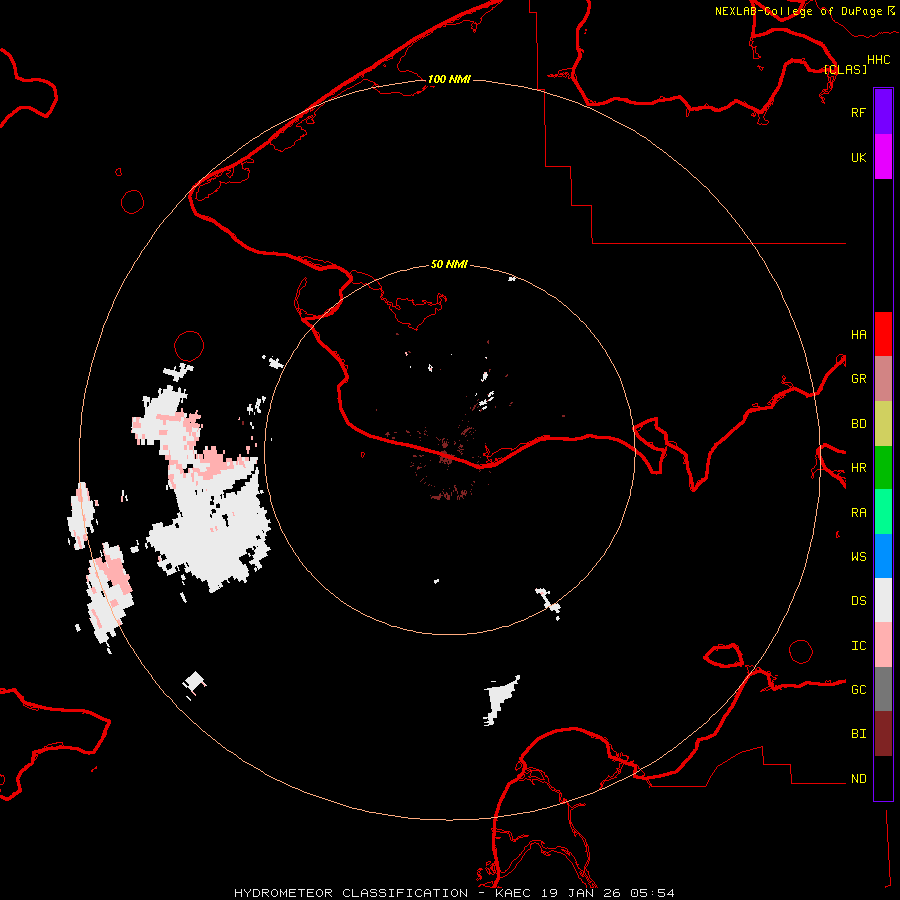This screenshot has height=900, width=900.
Task: Click the BI brown legend swatch
Action: pyautogui.click(x=883, y=734)
